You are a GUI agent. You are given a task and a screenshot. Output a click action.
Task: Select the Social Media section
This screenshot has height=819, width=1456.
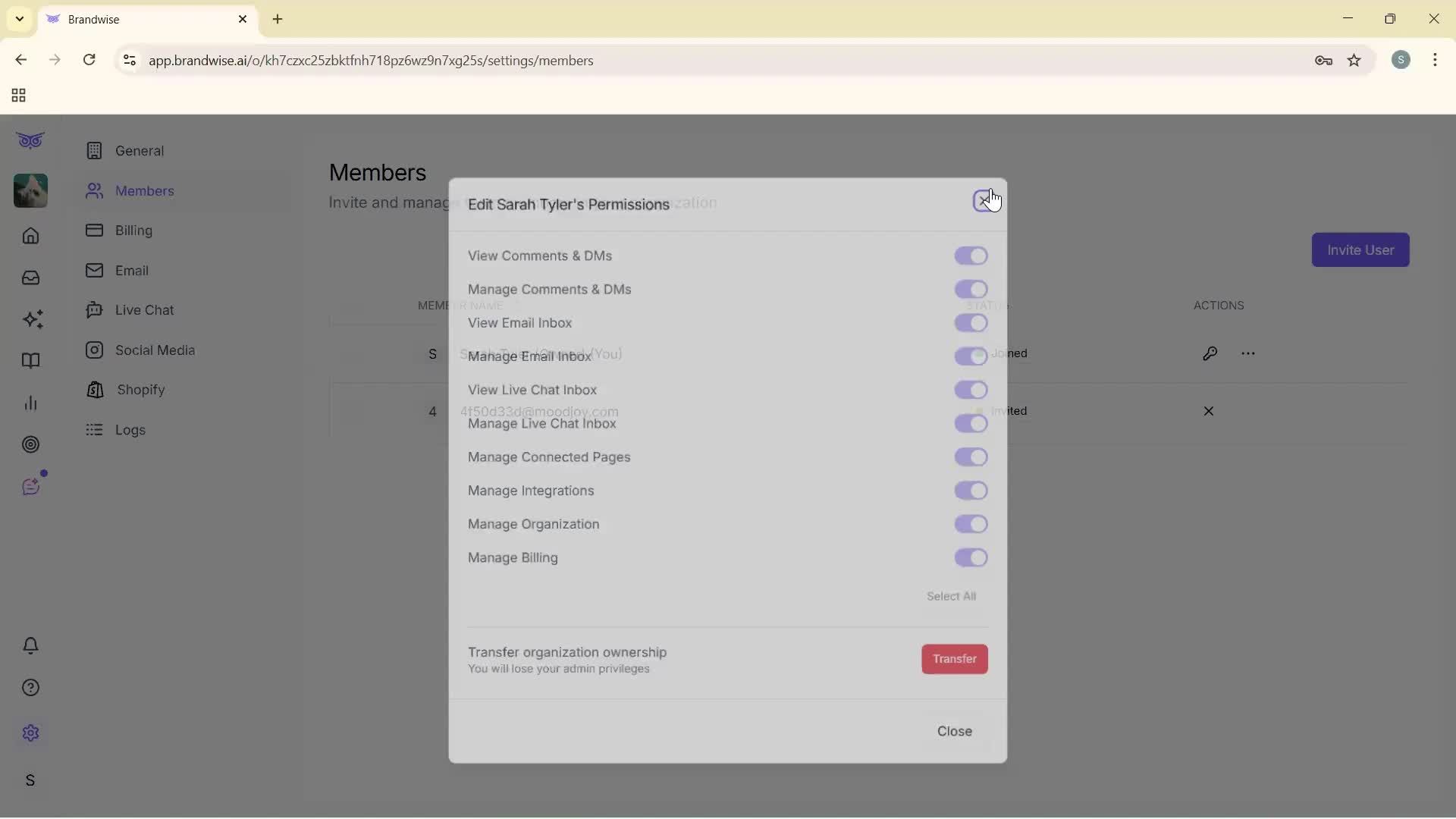154,350
